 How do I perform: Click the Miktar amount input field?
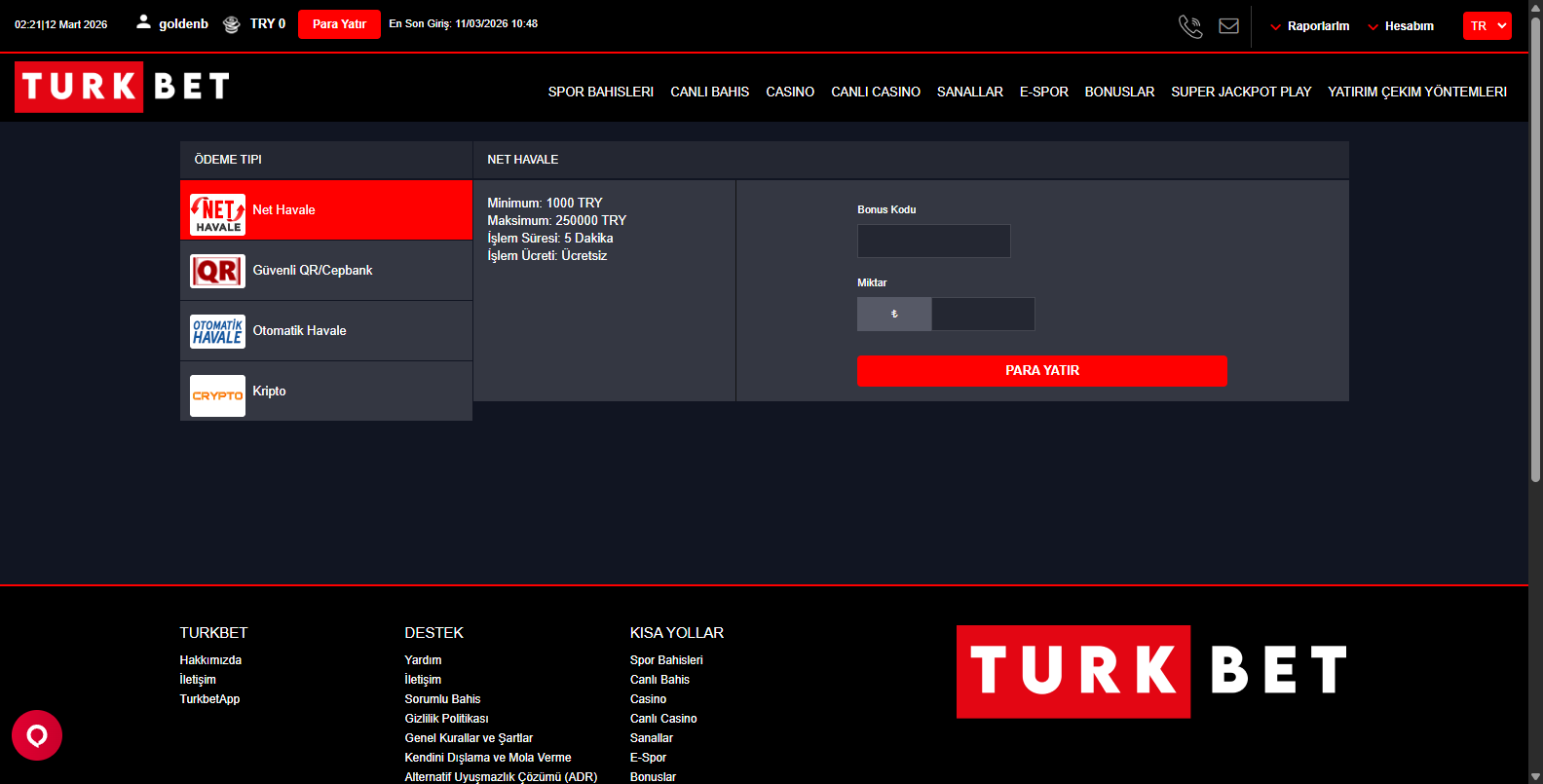(983, 314)
